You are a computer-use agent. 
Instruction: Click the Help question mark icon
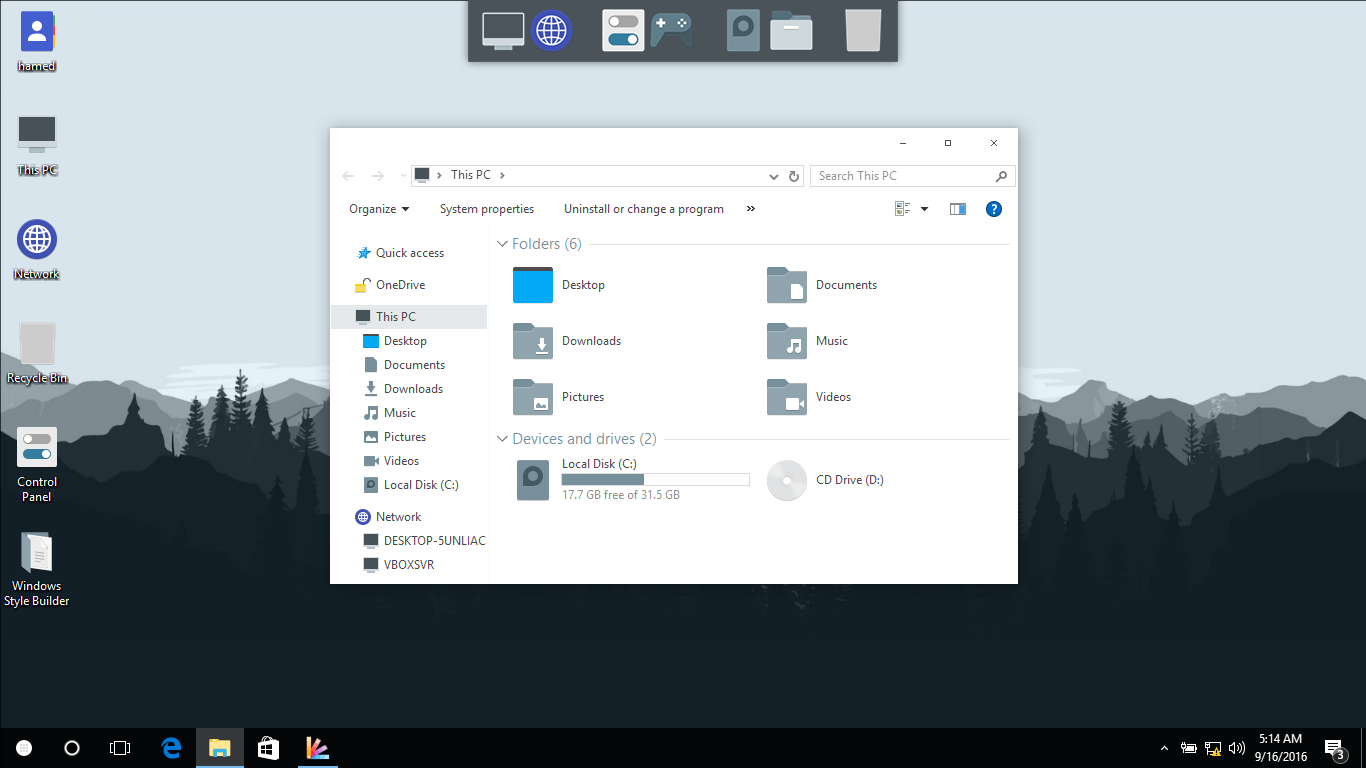pyautogui.click(x=993, y=209)
